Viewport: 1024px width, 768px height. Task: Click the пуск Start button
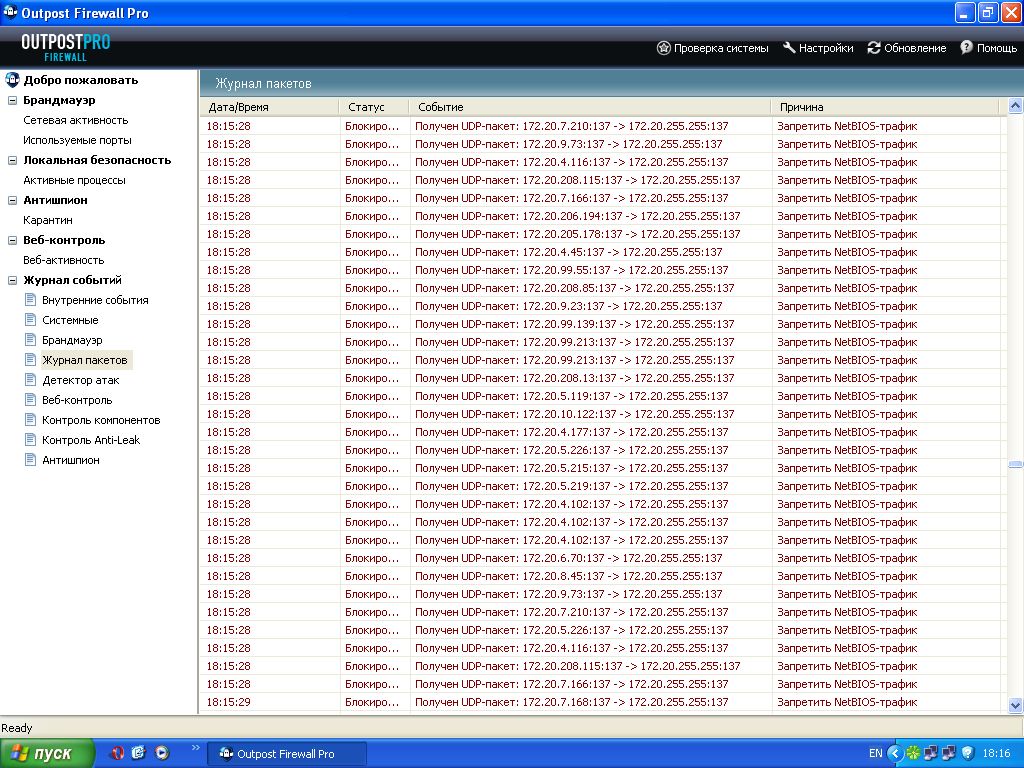coord(46,754)
